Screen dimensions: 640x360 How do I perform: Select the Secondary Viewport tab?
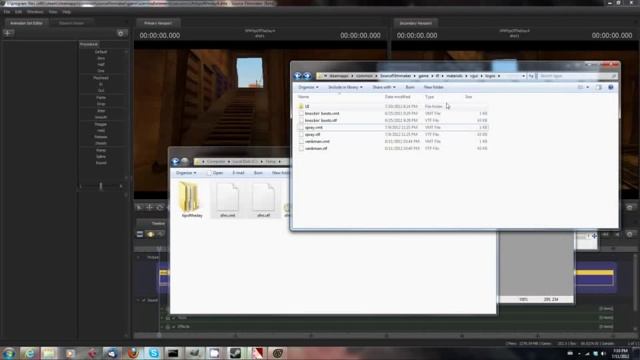click(416, 23)
